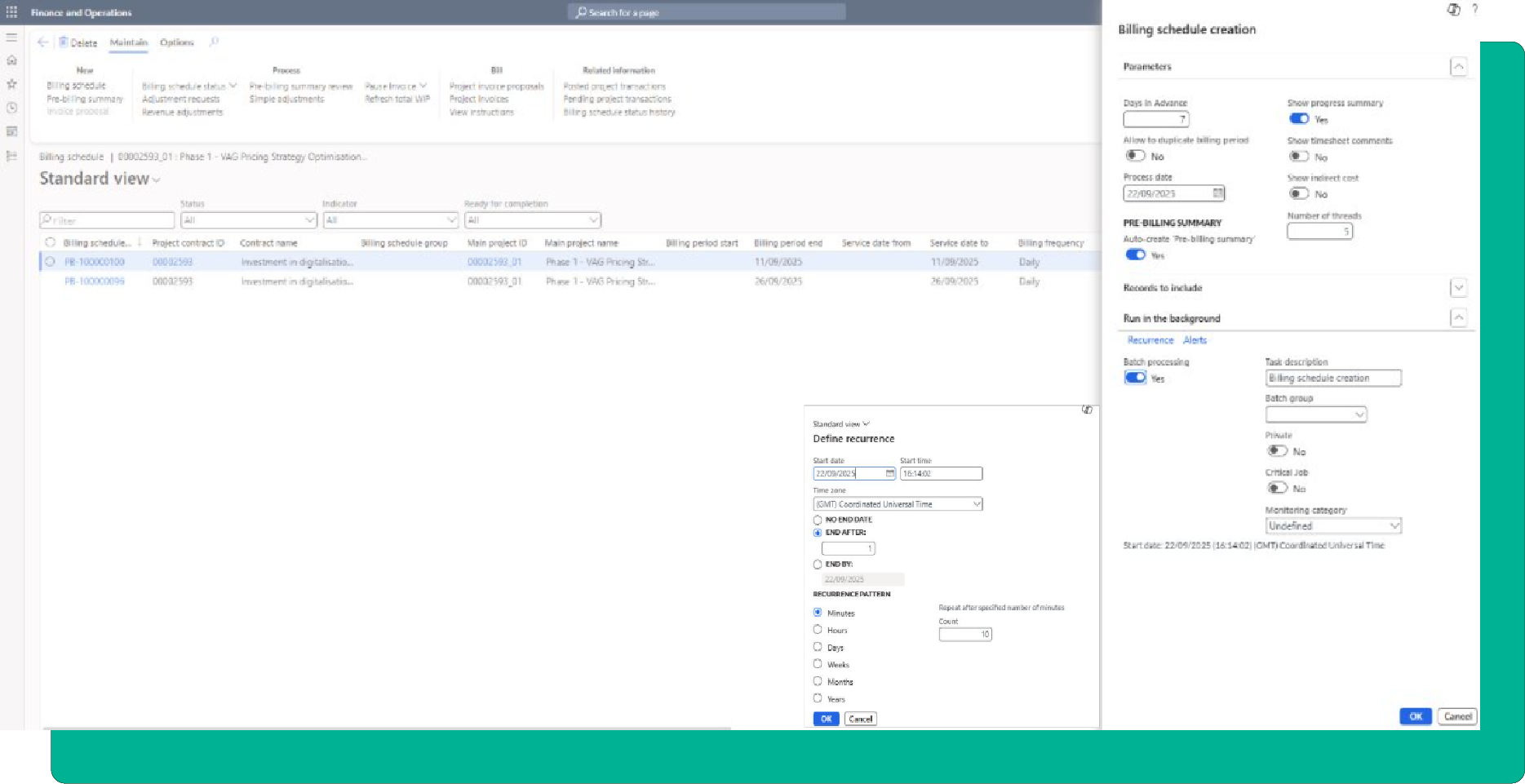Click the back arrow in action pane

(x=43, y=42)
